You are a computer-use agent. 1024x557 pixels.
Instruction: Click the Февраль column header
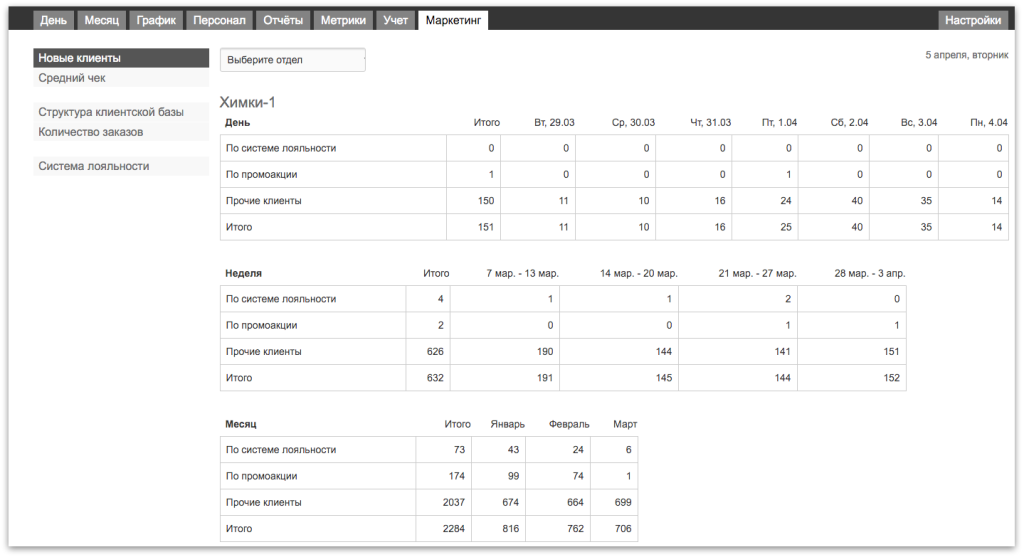click(x=569, y=424)
